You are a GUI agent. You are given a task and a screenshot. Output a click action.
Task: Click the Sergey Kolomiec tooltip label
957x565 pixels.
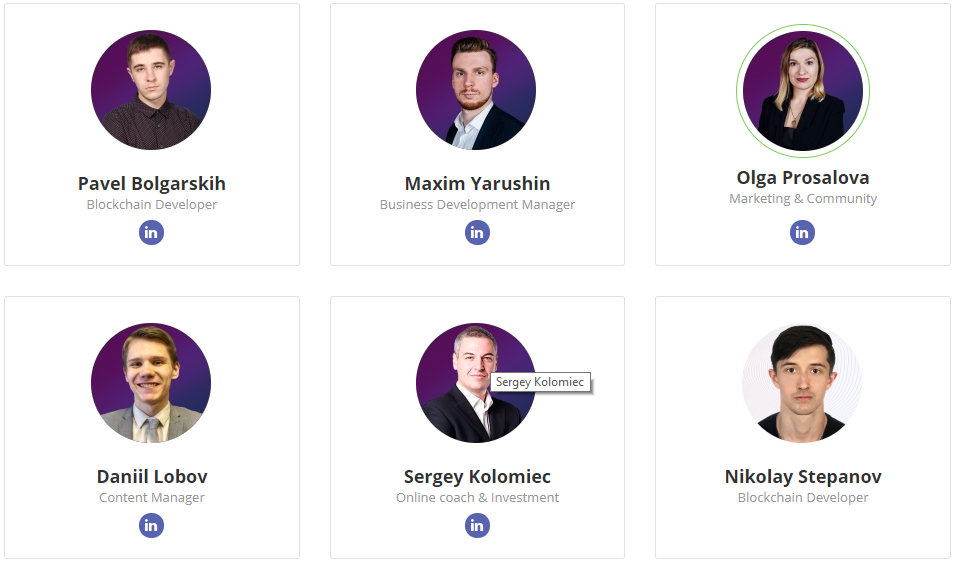(540, 382)
